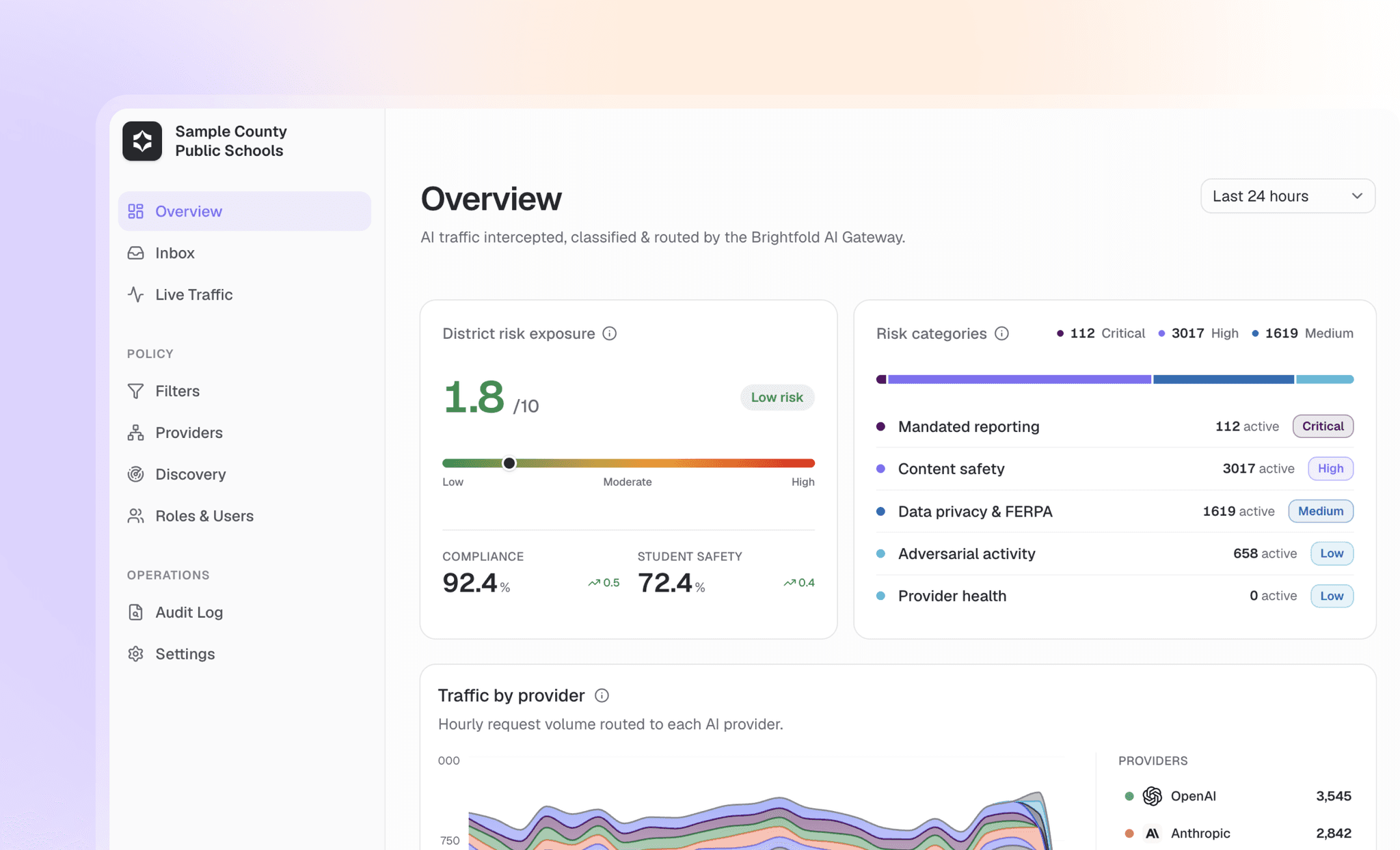Click the 92.4% compliance value
1400x850 pixels.
pos(476,583)
